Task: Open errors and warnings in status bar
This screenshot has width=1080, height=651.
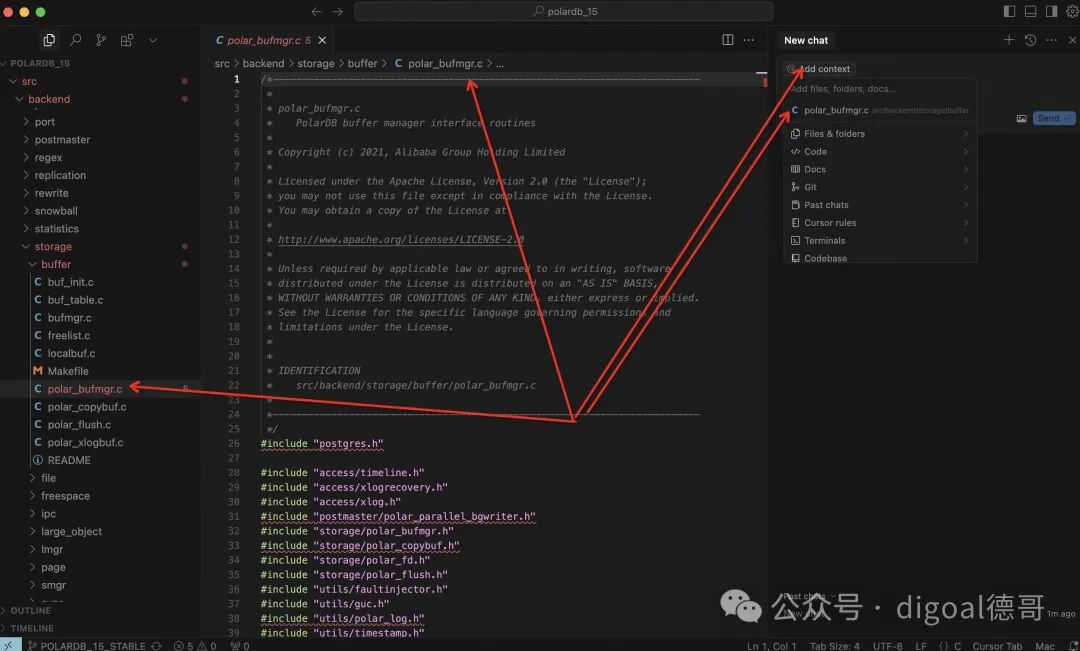Action: tap(195, 645)
